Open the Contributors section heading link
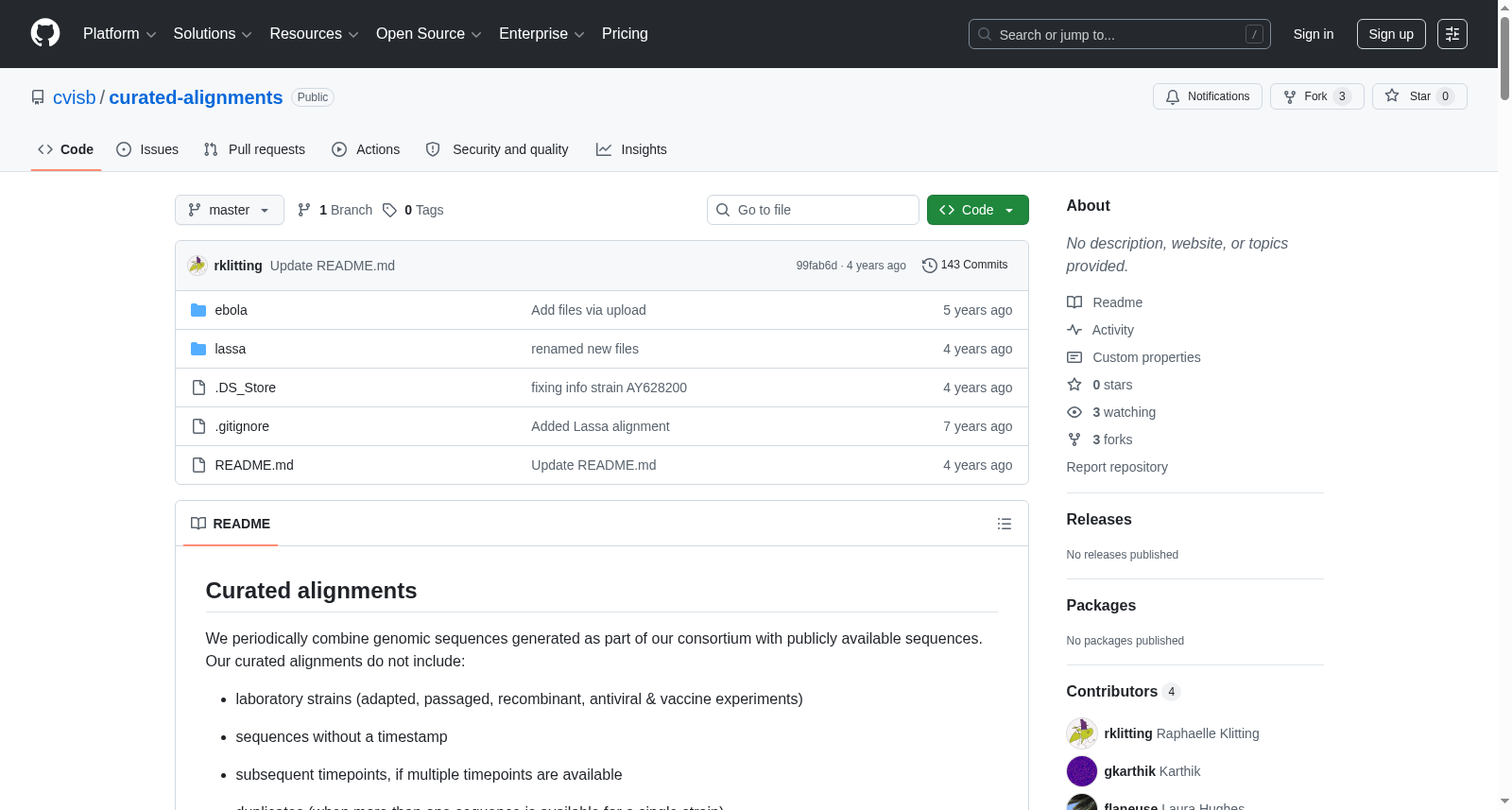The height and width of the screenshot is (810, 1512). [x=1124, y=692]
